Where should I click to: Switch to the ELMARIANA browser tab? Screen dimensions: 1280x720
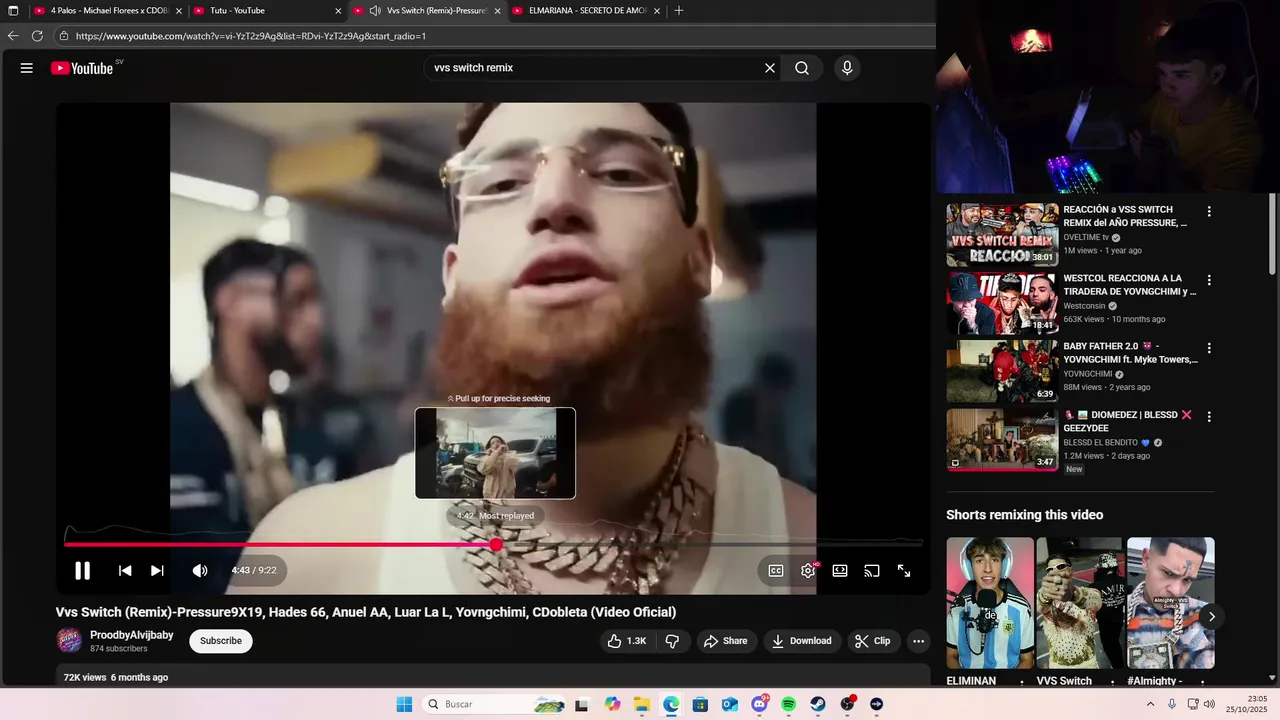pos(587,11)
